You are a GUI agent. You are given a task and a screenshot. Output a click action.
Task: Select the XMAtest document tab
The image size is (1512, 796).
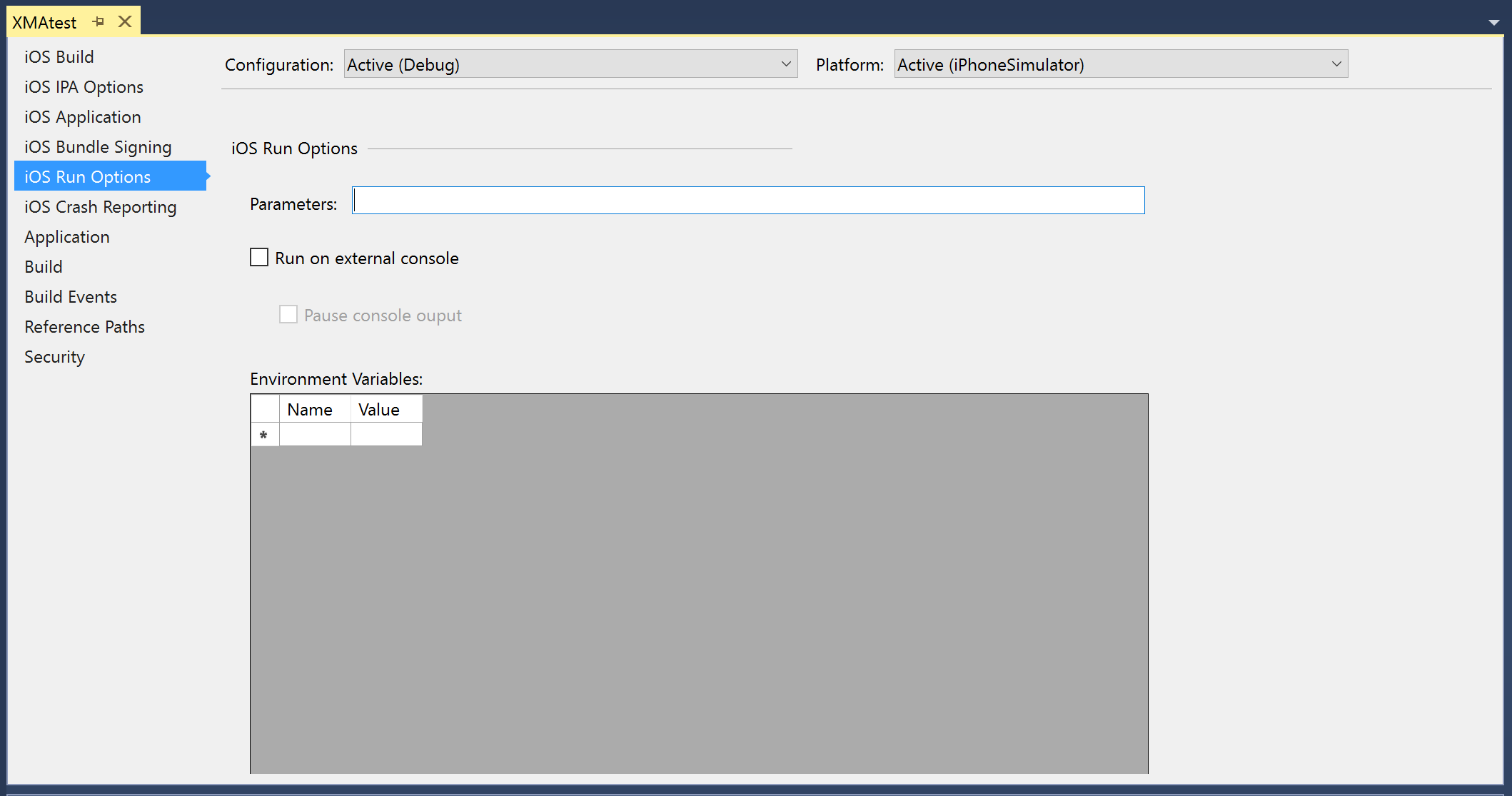click(44, 23)
